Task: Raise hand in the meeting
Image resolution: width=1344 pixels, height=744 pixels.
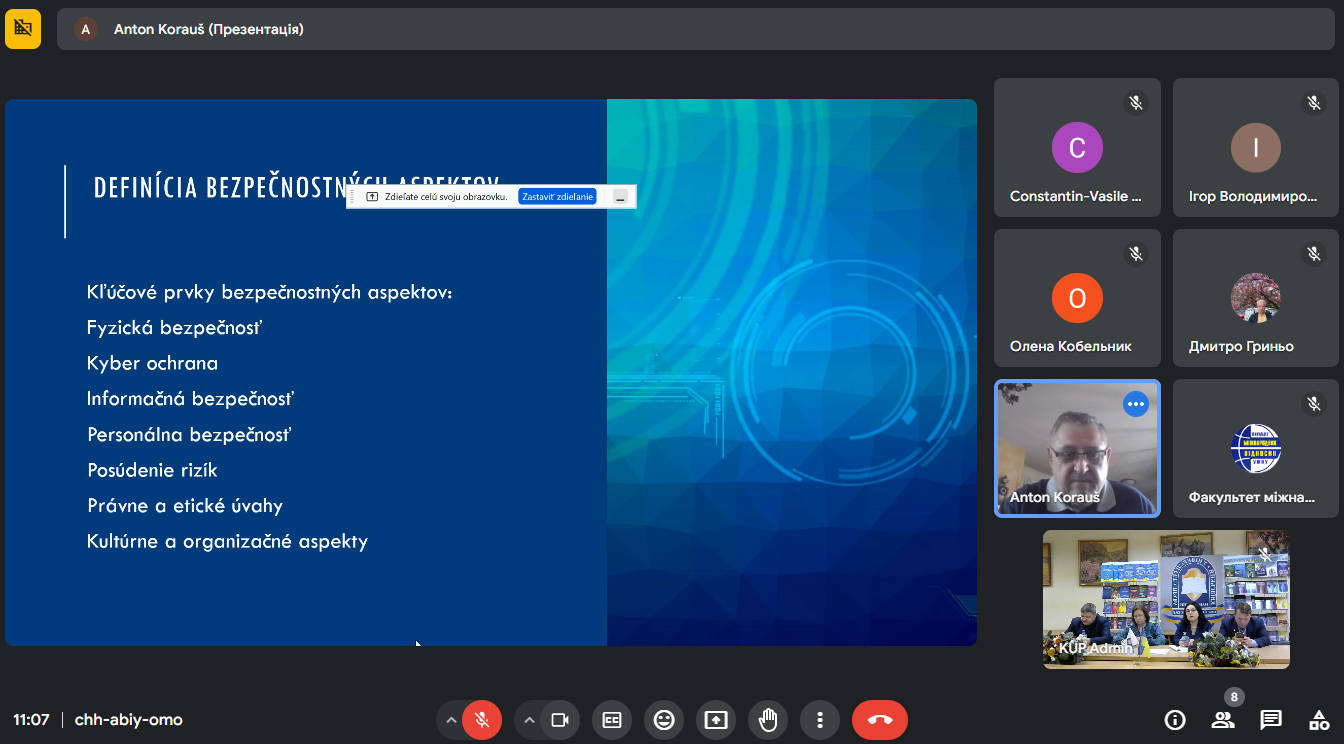Action: point(768,720)
